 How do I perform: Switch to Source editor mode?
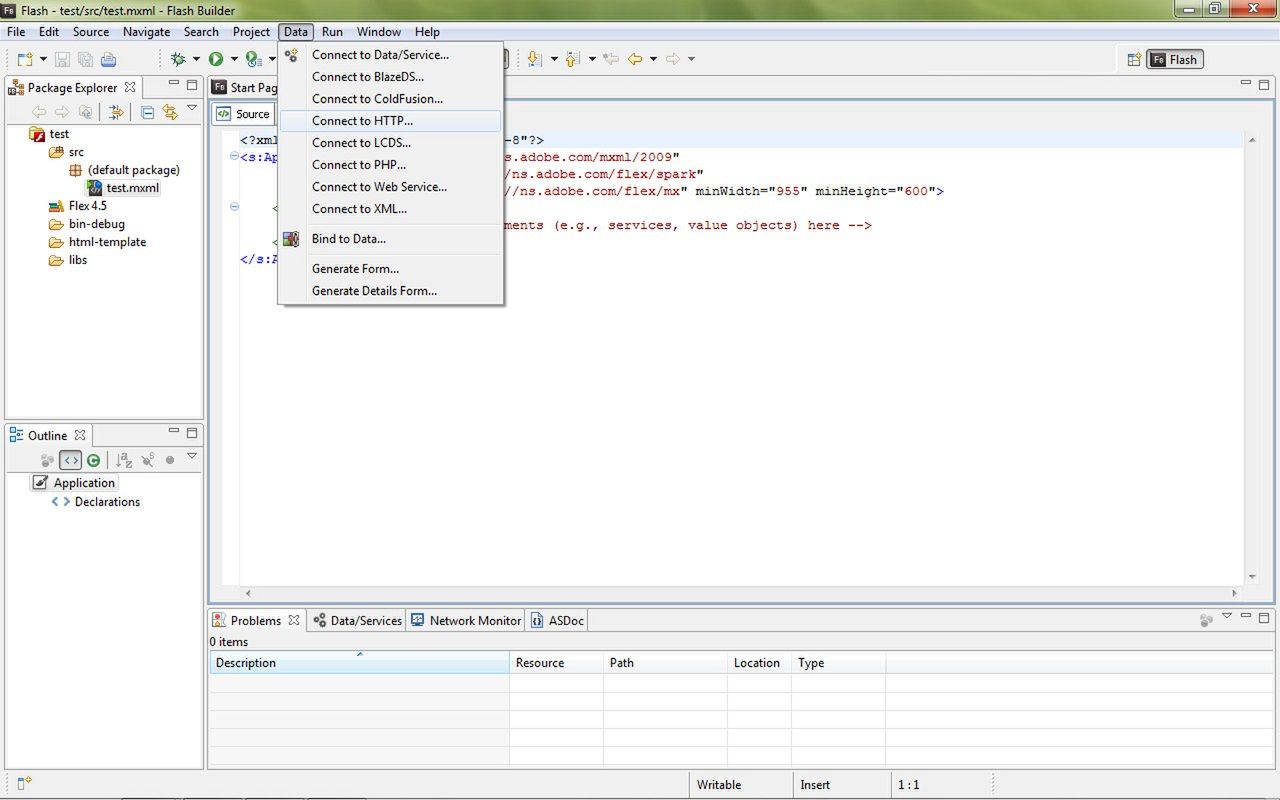coord(243,114)
